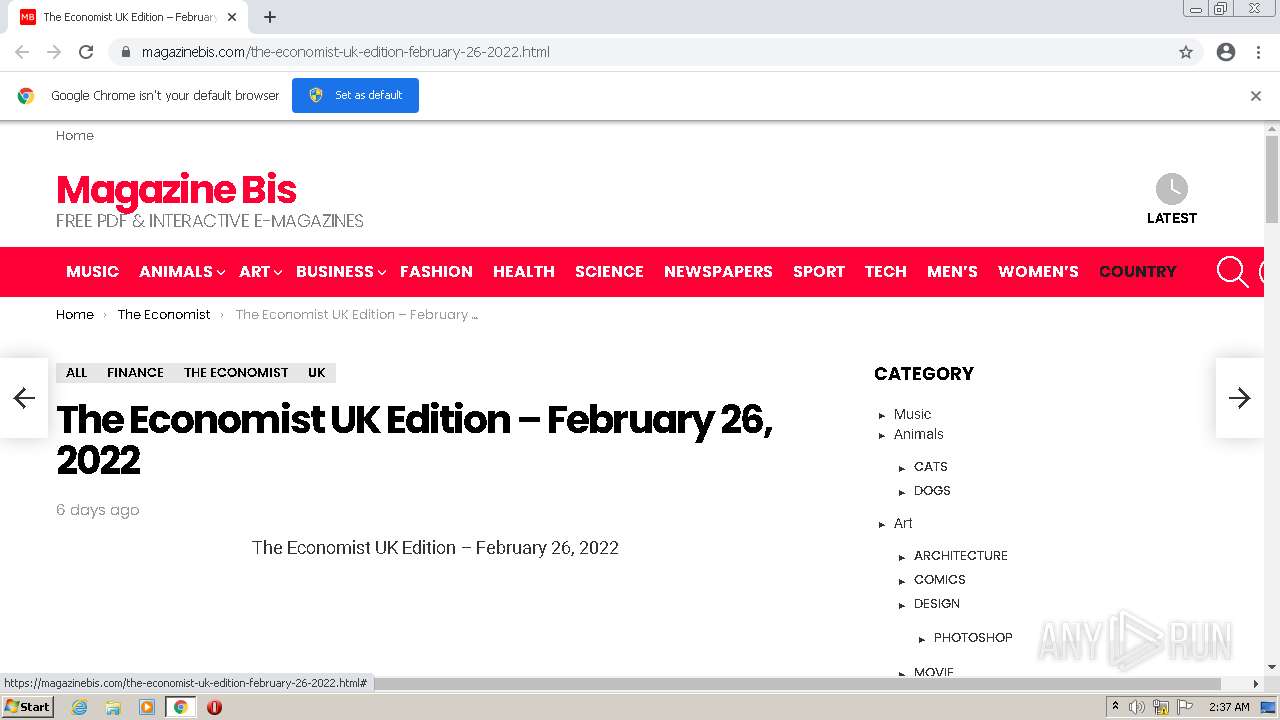Open the SPORT menu item

(819, 272)
